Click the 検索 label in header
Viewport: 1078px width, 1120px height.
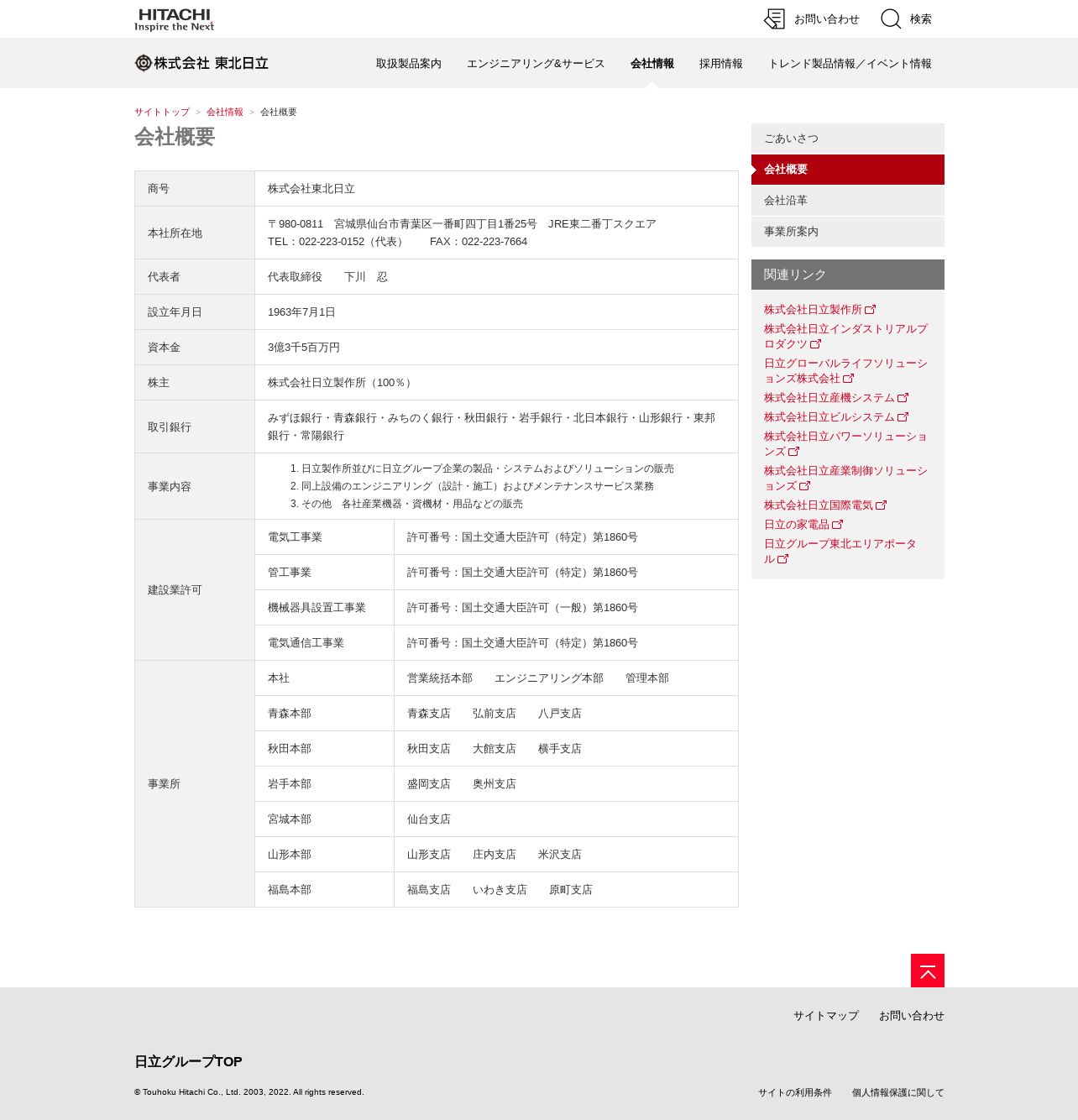pyautogui.click(x=921, y=19)
